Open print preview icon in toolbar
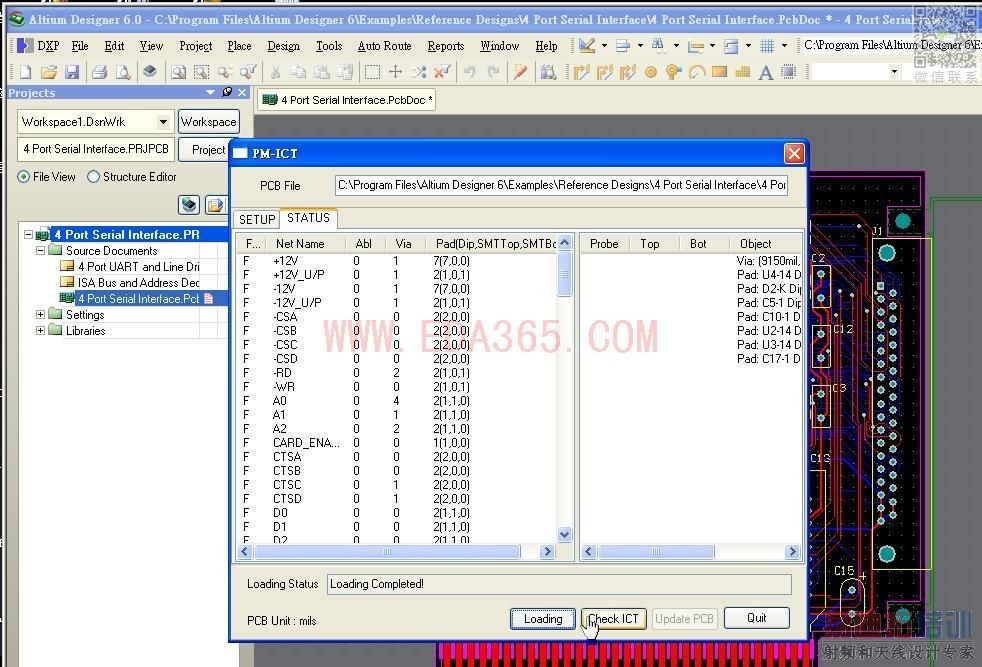 (x=123, y=72)
